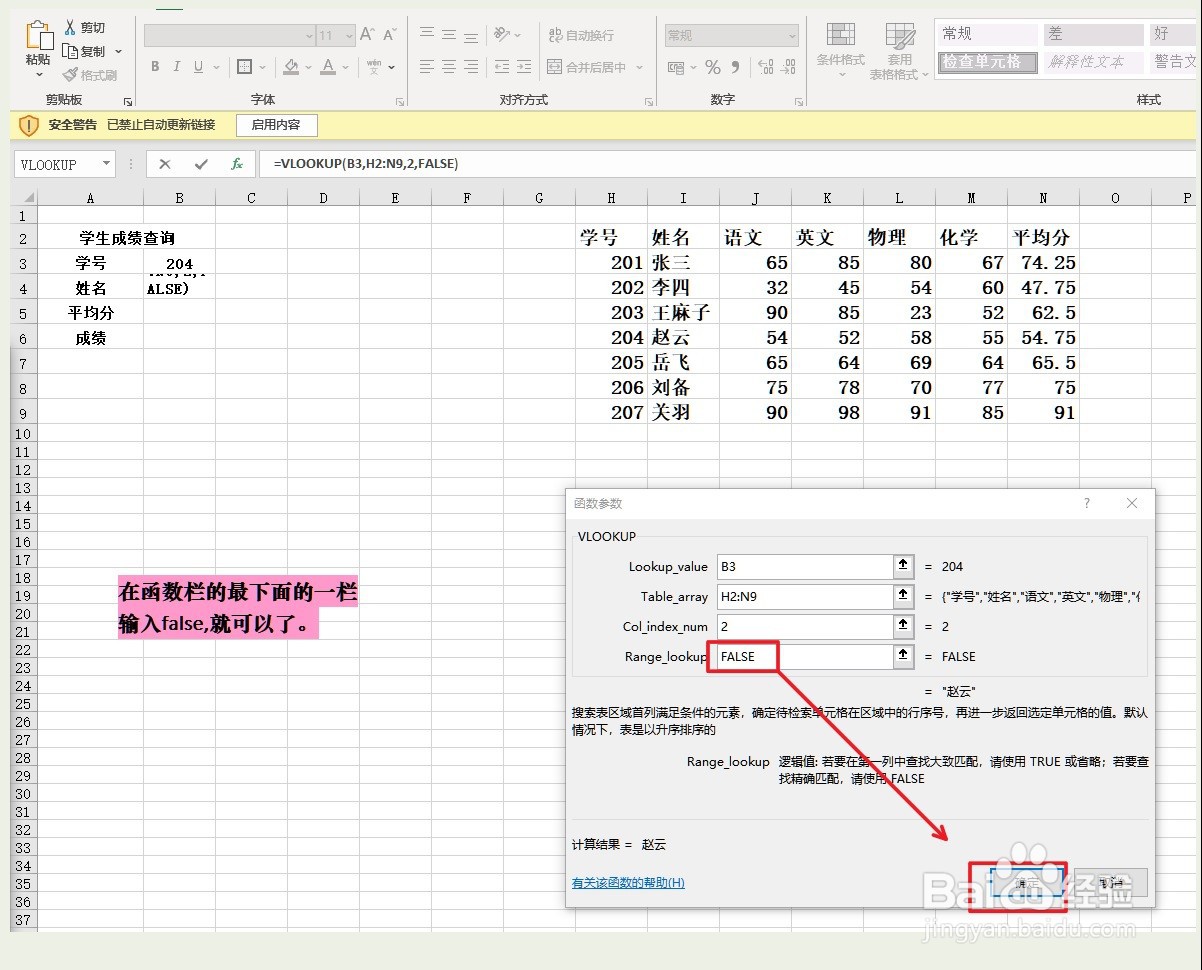Open the number format (常规) dropdown

791,35
